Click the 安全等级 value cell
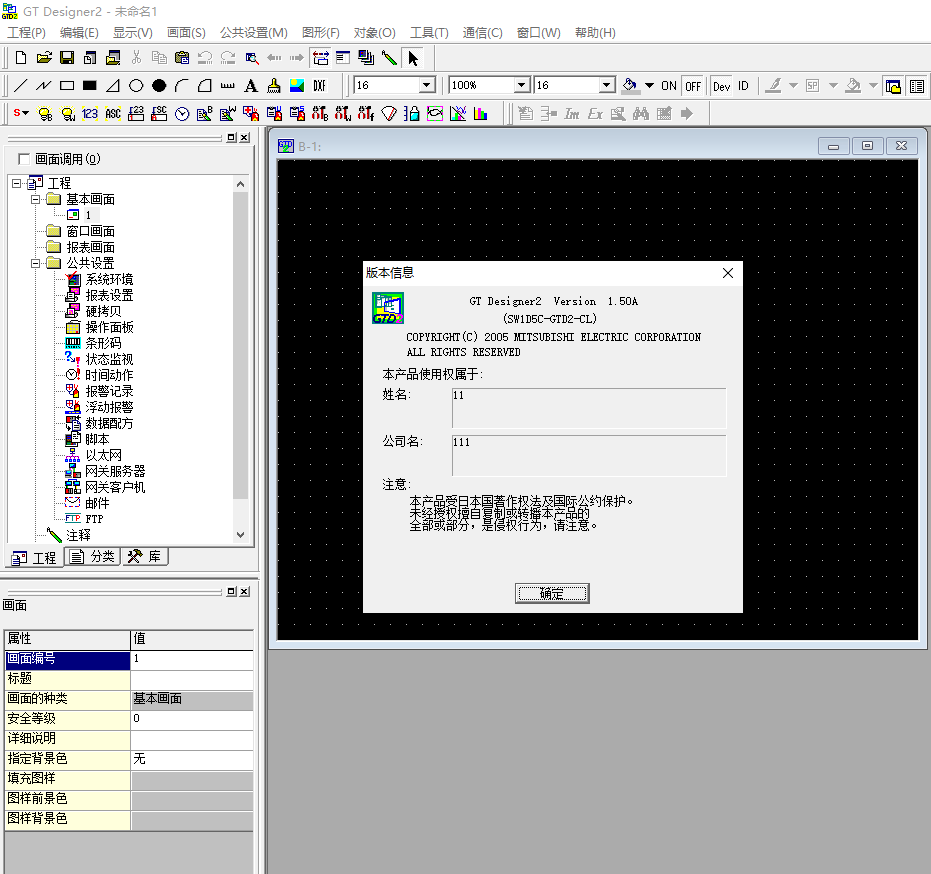This screenshot has width=931, height=874. (x=192, y=718)
